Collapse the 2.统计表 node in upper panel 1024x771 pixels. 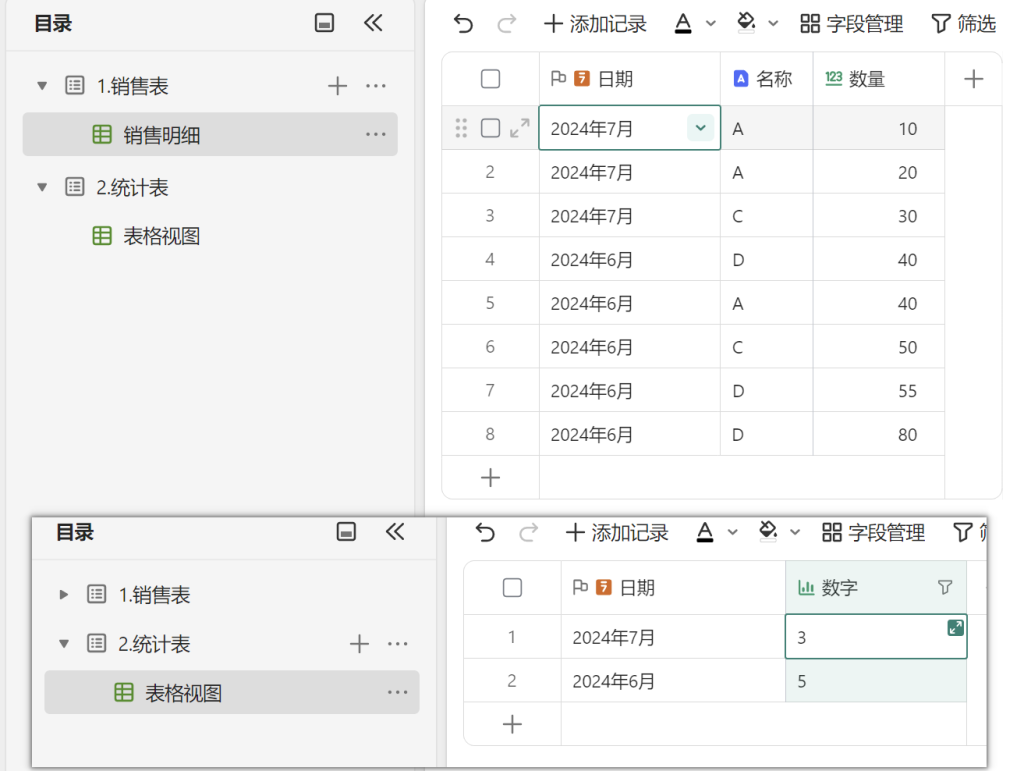tap(42, 187)
